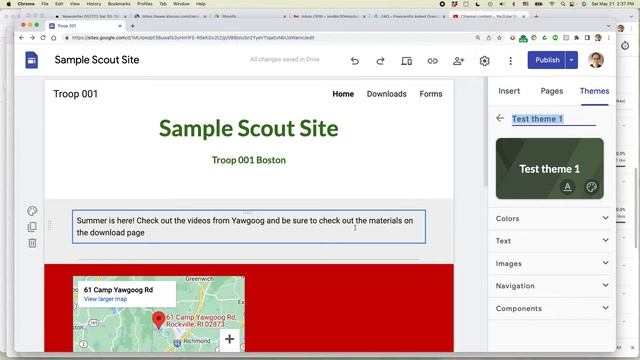Zoom in on the embedded map
The image size is (640, 360).
click(x=229, y=338)
